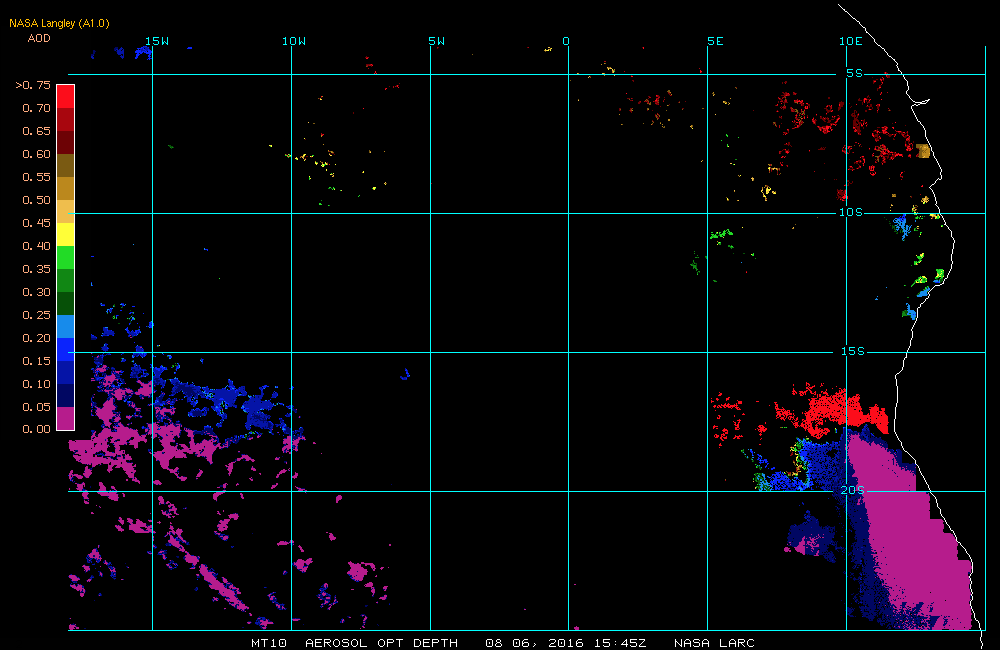
Task: Pick the brown 0.55 legend swatch
Action: (x=66, y=166)
